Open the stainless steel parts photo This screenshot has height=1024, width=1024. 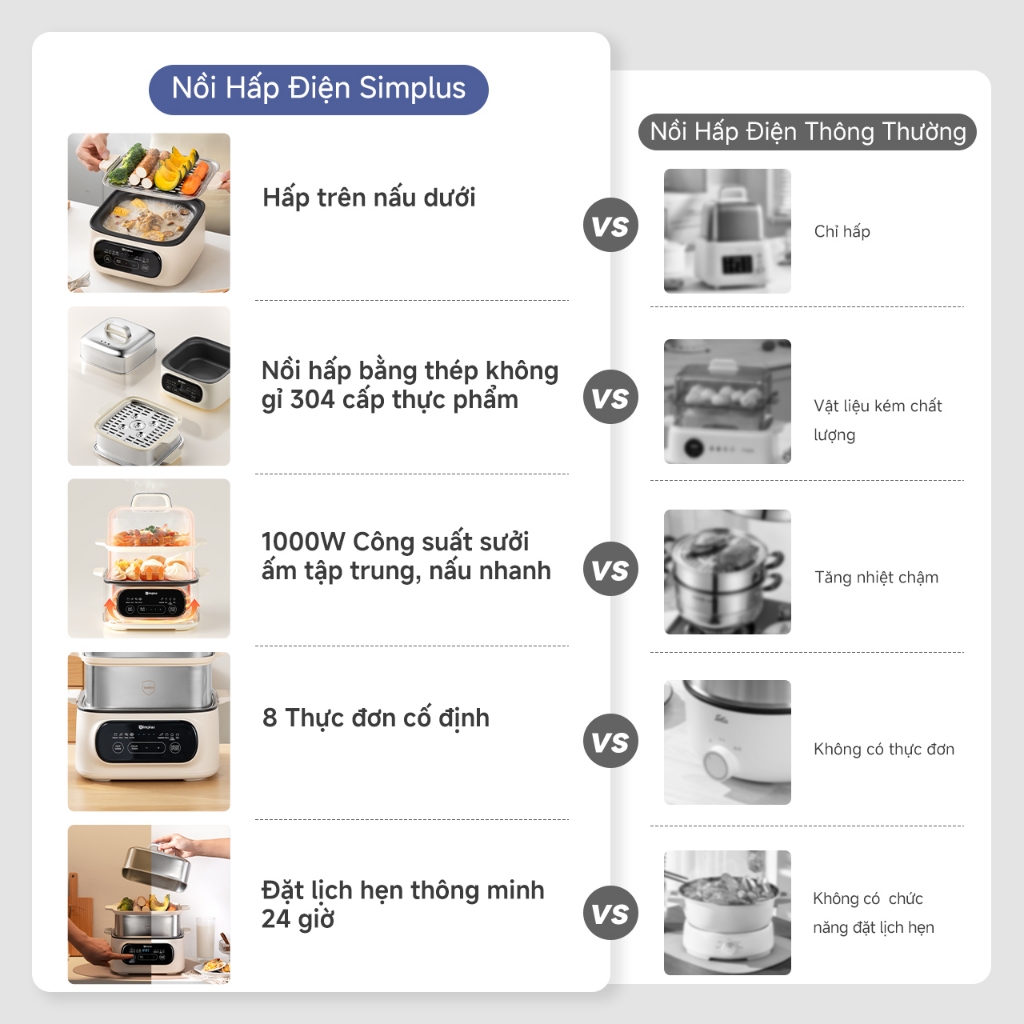click(149, 386)
